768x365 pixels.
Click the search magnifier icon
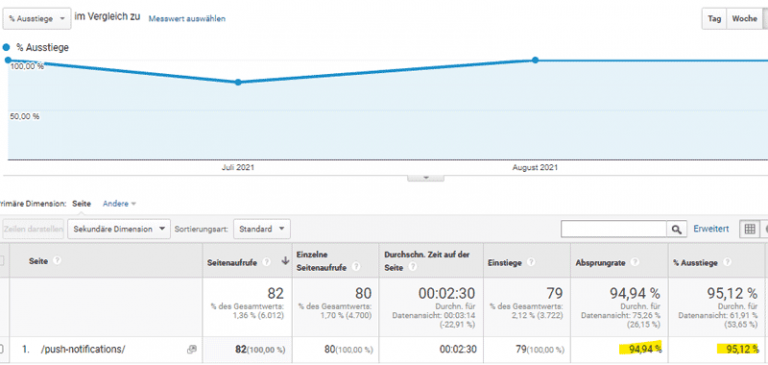676,229
